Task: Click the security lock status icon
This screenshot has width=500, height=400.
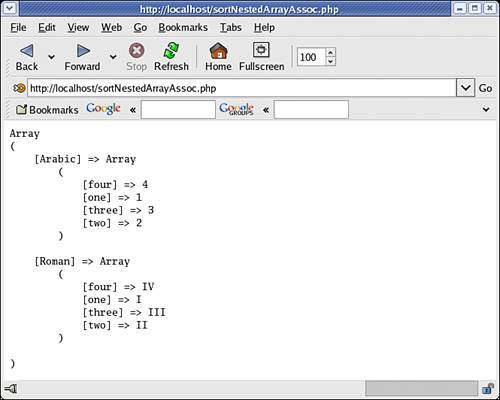Action: coord(488,389)
